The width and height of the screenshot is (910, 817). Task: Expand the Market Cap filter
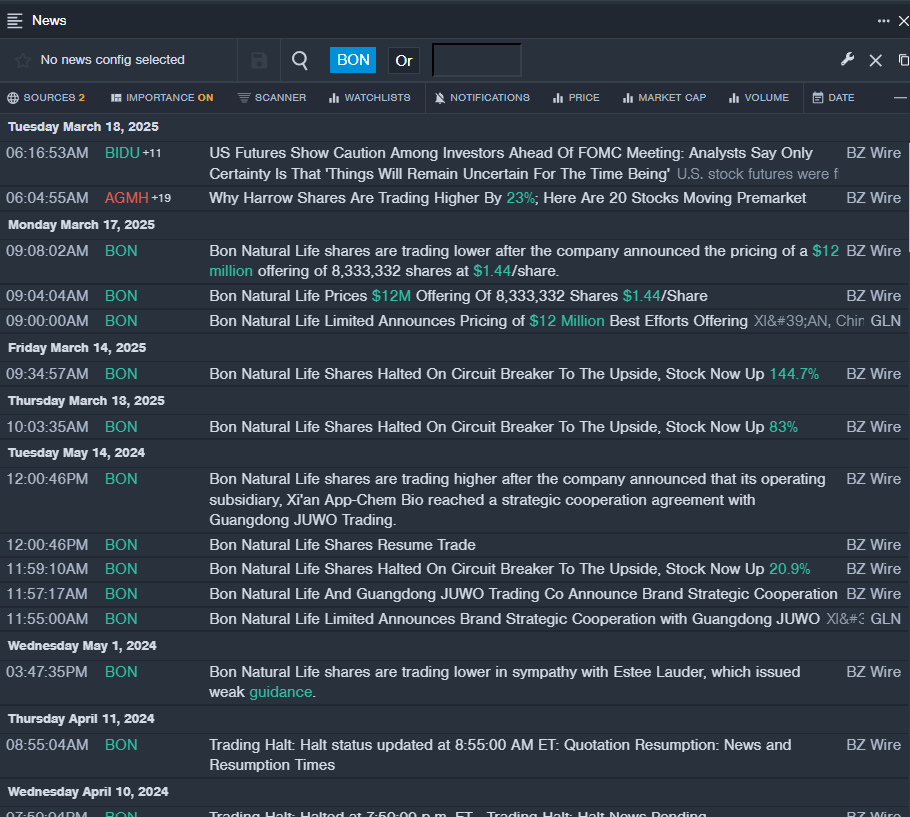pos(664,98)
